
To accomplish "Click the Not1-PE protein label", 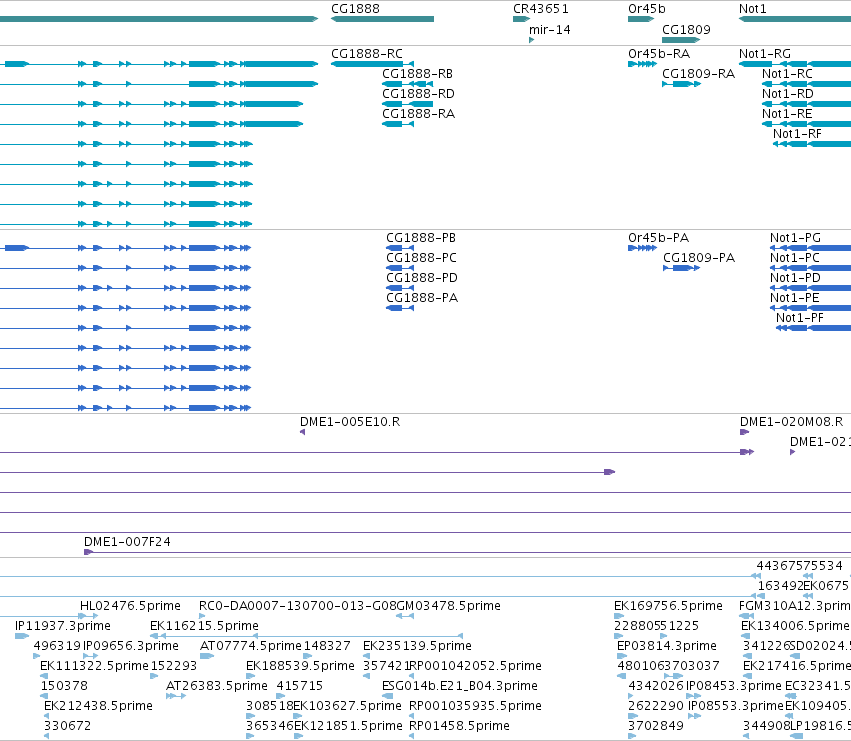I will [x=795, y=298].
